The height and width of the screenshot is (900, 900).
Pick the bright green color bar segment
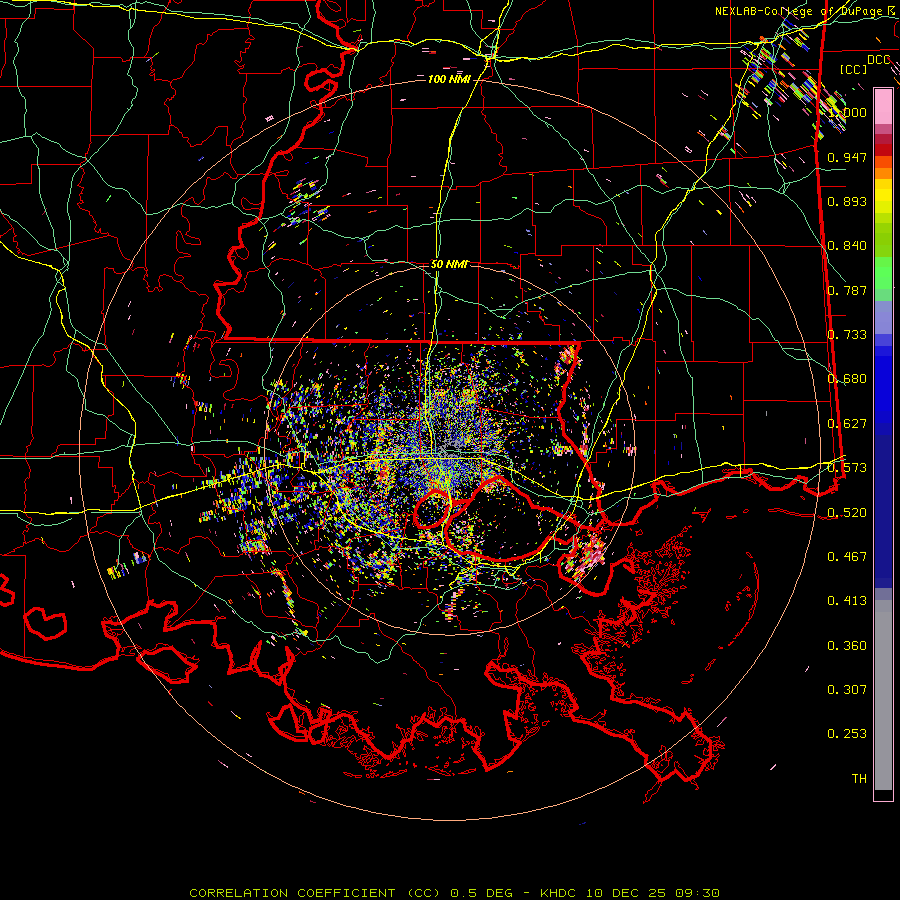pos(883,273)
